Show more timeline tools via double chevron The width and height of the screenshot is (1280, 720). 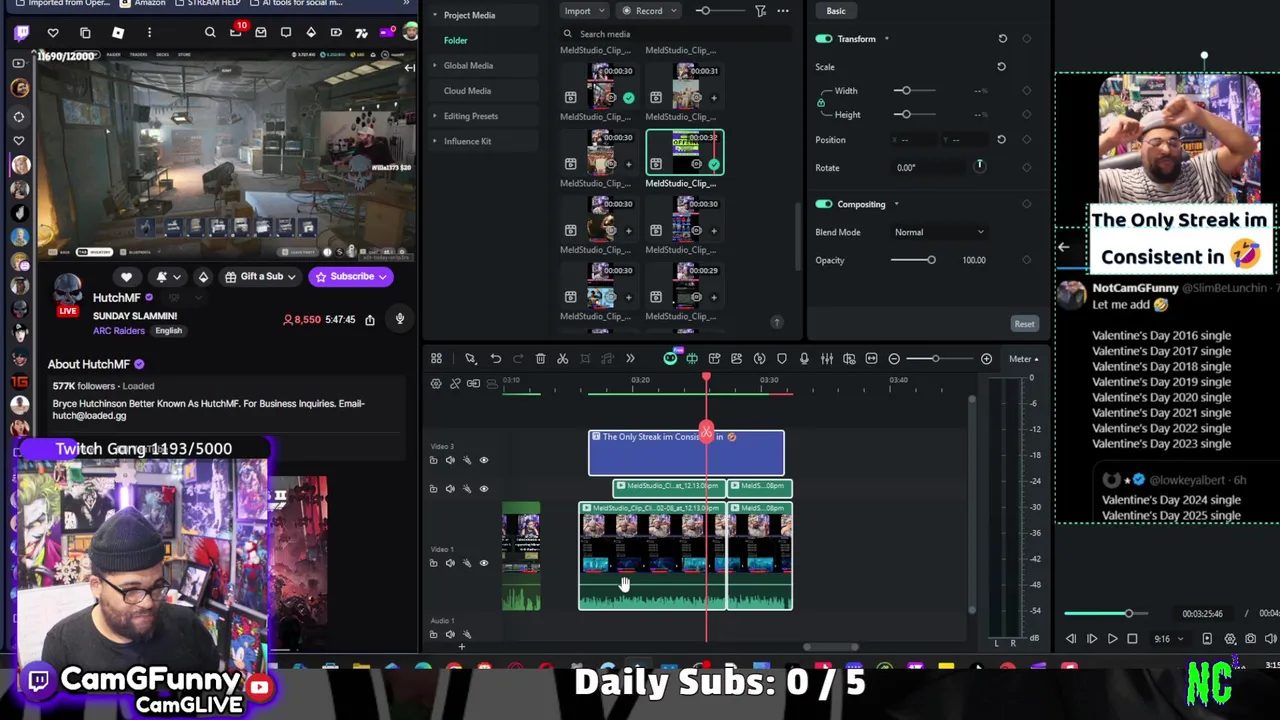630,358
